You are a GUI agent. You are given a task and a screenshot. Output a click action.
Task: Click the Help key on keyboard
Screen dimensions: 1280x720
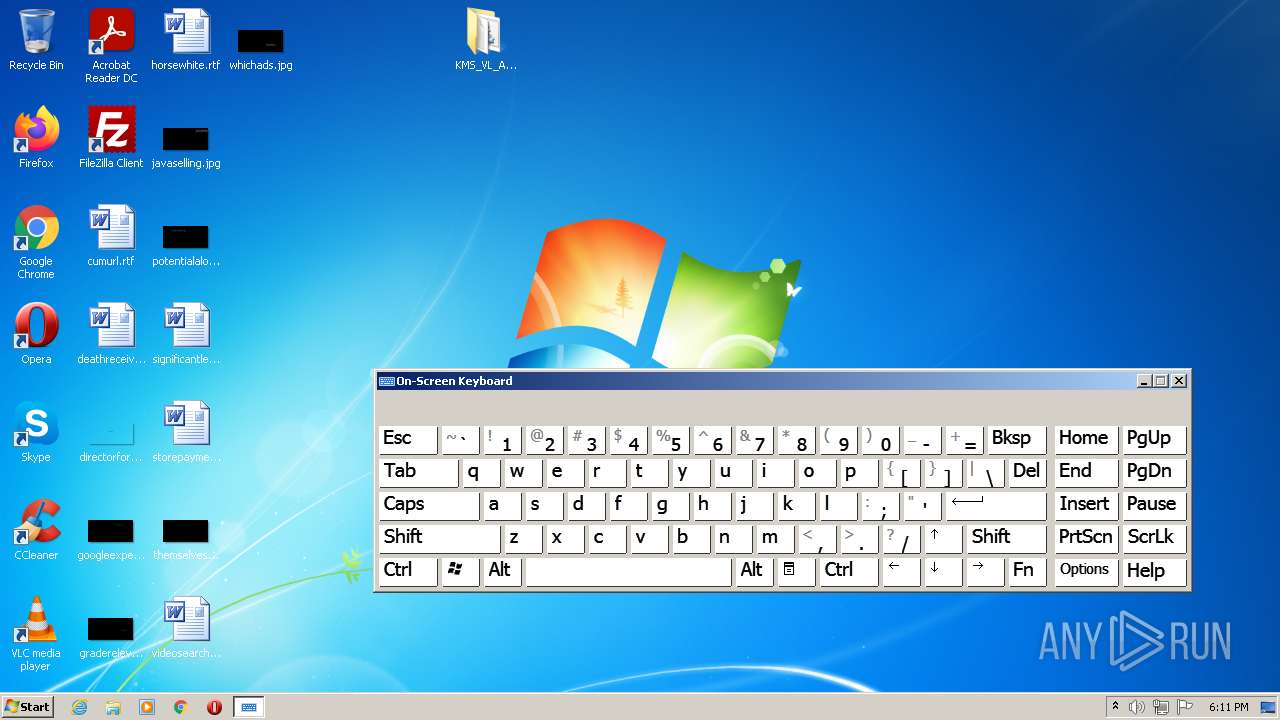1154,571
